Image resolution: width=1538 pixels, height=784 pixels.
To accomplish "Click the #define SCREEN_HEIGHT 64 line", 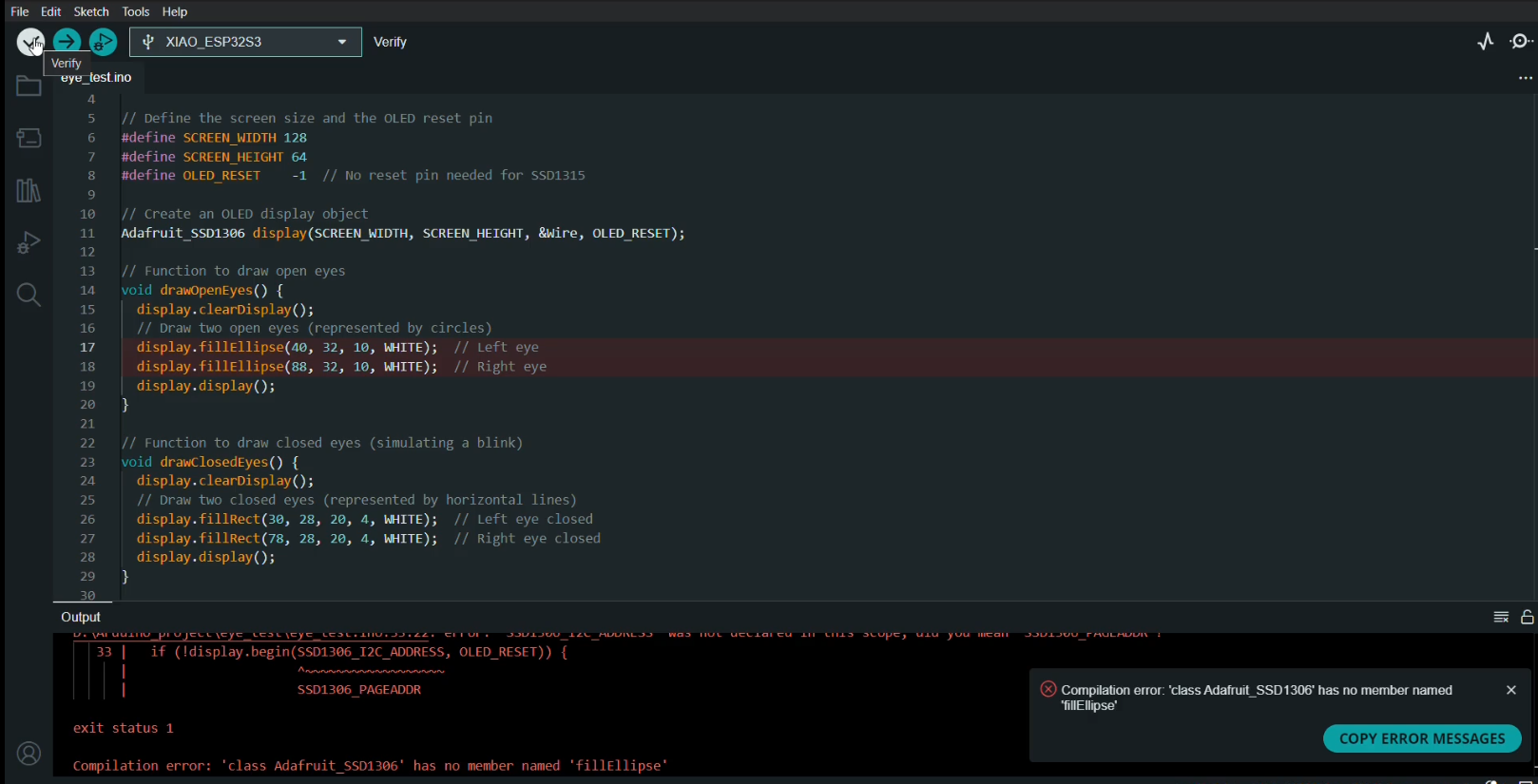I will point(214,157).
